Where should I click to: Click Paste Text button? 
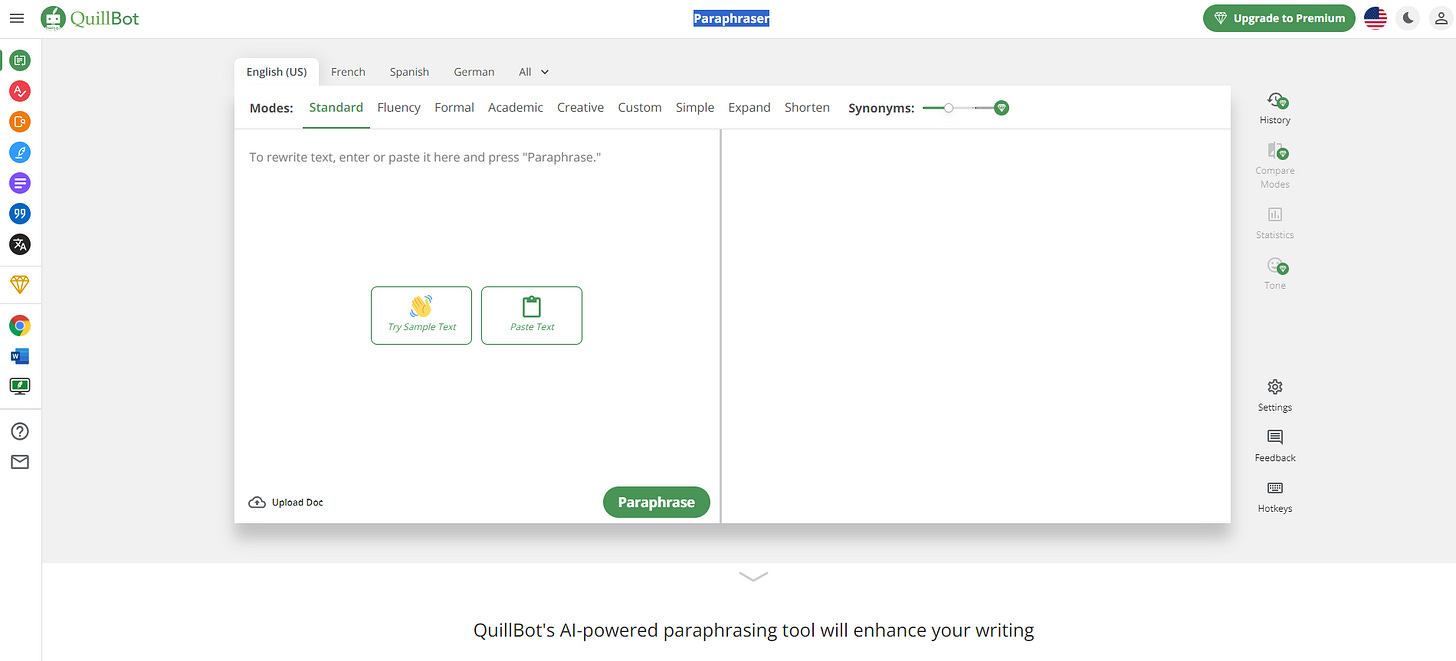pos(532,315)
